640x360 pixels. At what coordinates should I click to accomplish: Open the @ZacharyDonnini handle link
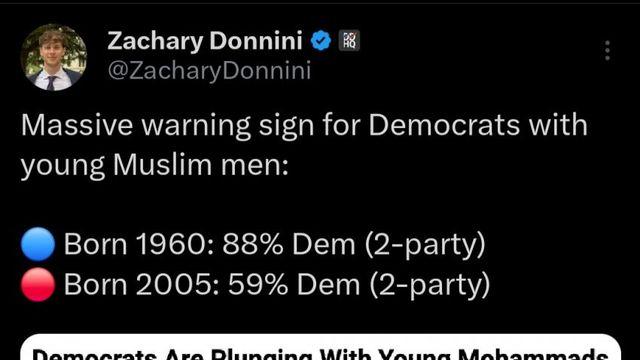coord(209,70)
